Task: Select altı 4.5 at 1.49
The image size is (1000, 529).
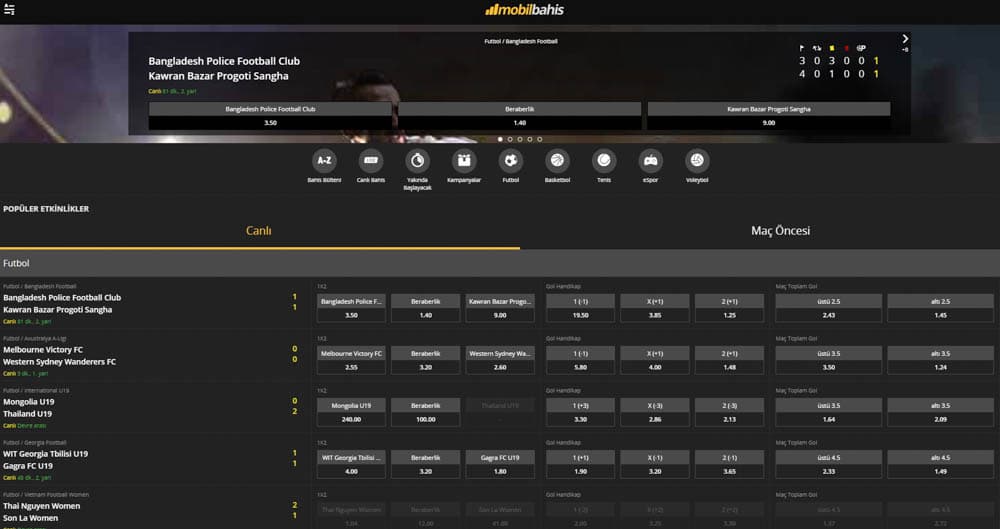Action: 941,465
